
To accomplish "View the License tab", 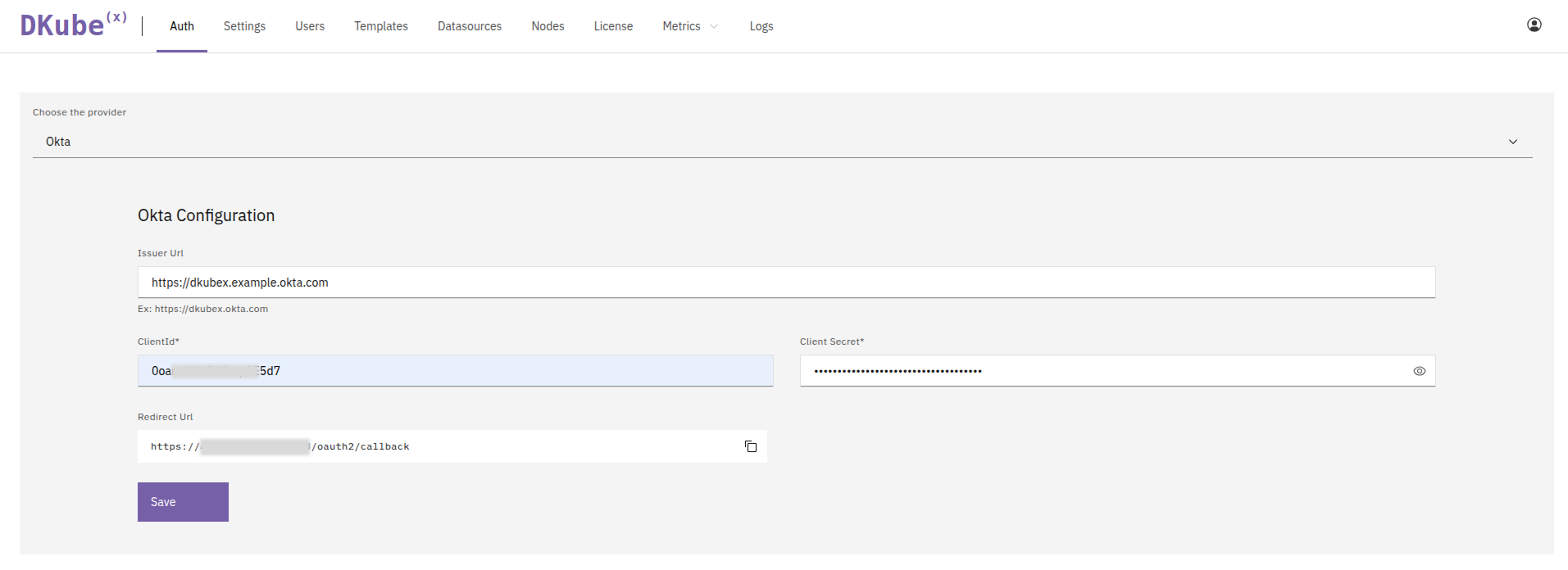I will [x=613, y=26].
